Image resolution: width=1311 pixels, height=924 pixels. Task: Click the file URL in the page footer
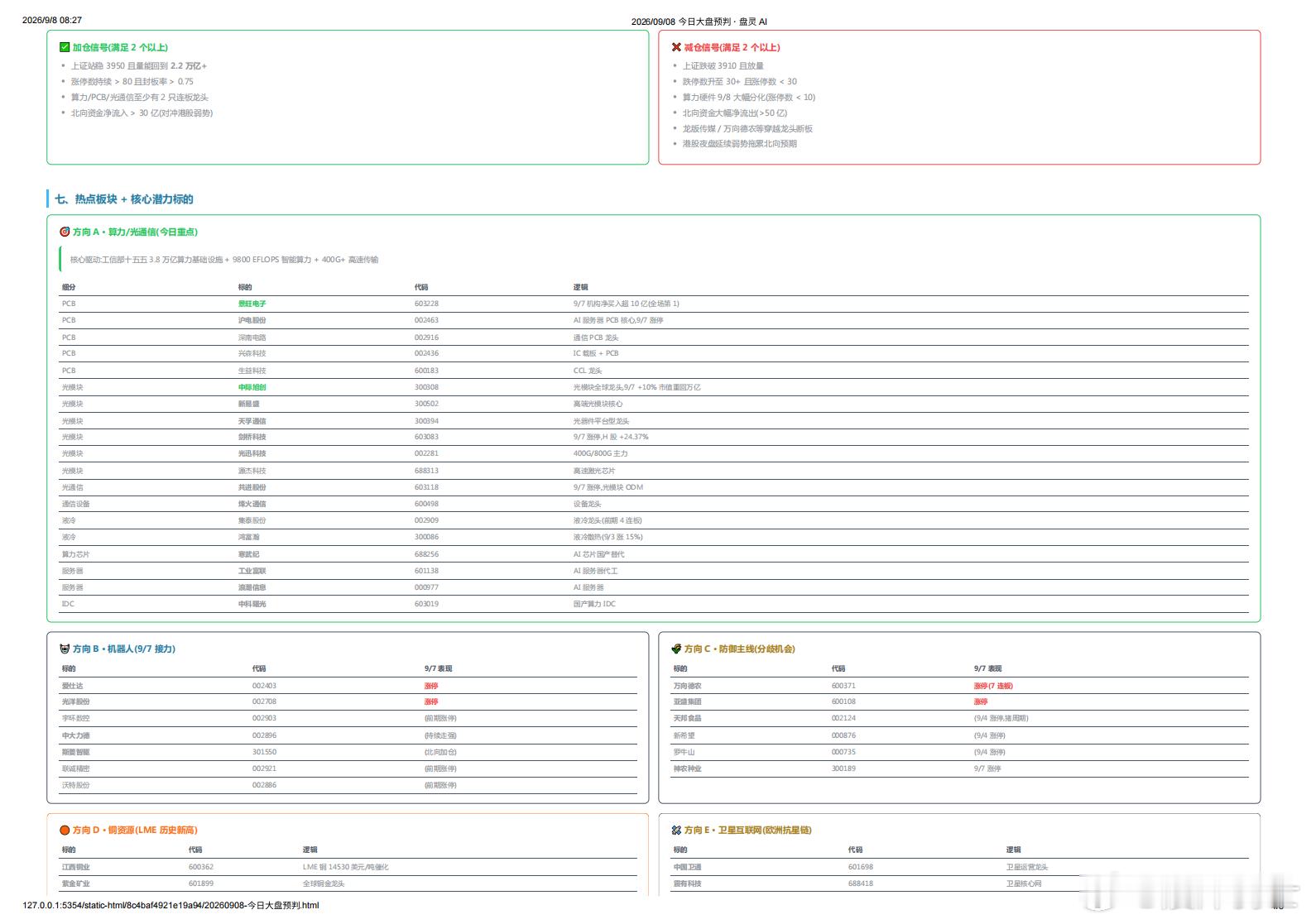tap(170, 905)
